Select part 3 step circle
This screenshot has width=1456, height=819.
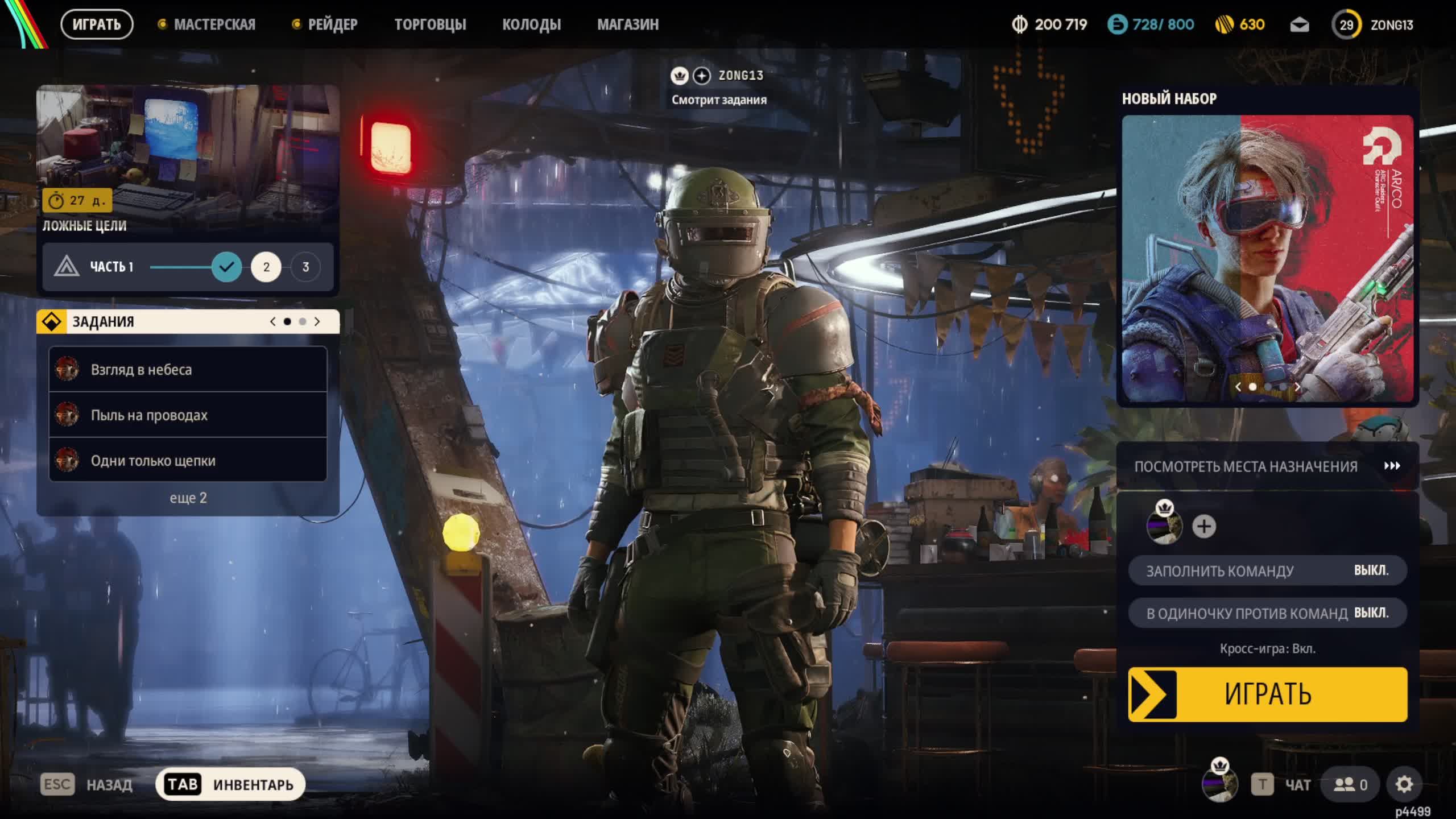[x=305, y=267]
